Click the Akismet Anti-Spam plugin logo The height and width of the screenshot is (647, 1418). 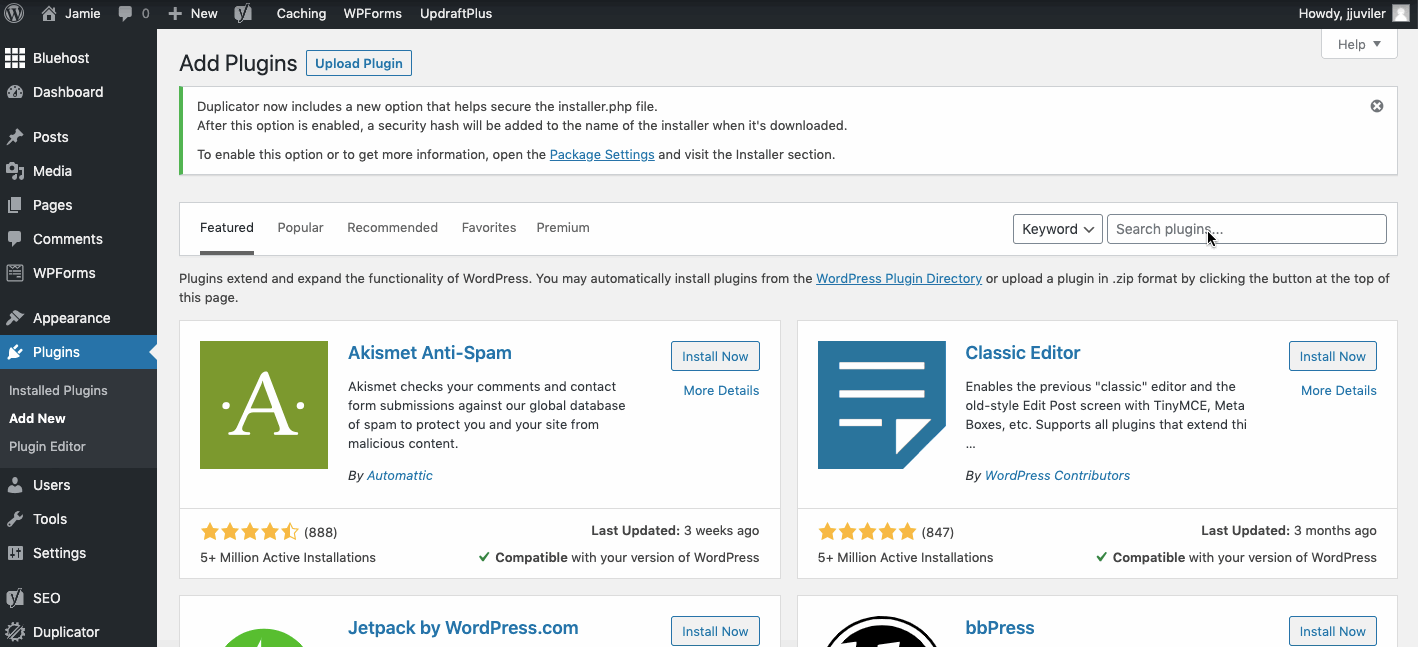[263, 405]
